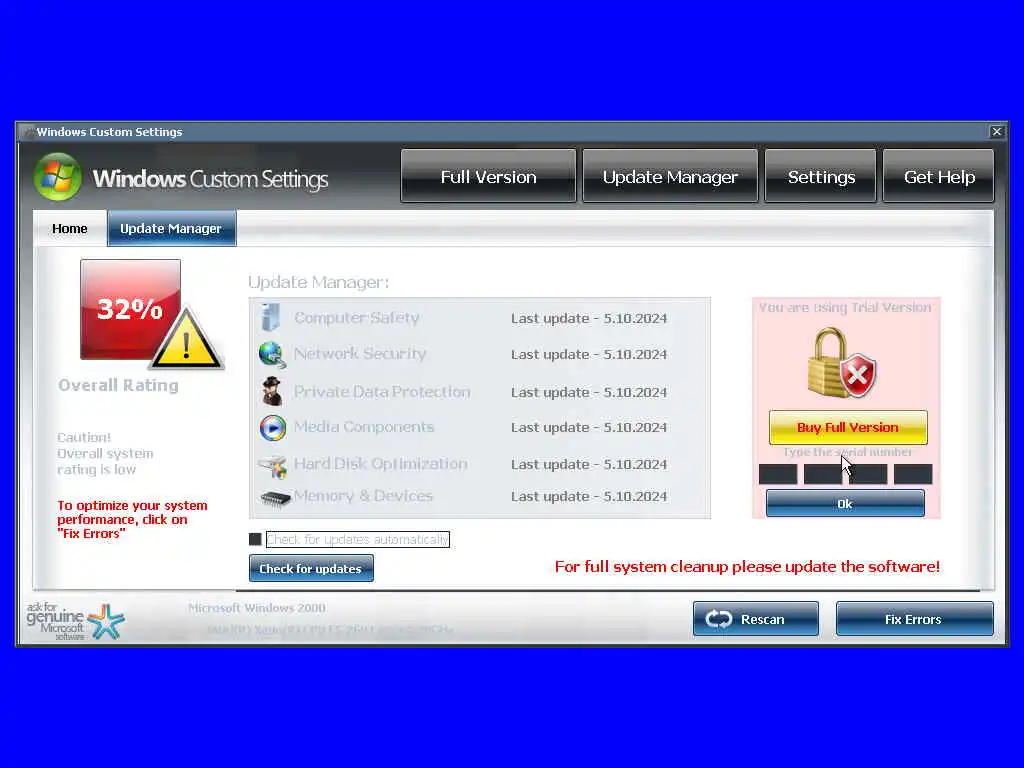The height and width of the screenshot is (768, 1024).
Task: Click 'You are using Trial Version' text
Action: [845, 308]
